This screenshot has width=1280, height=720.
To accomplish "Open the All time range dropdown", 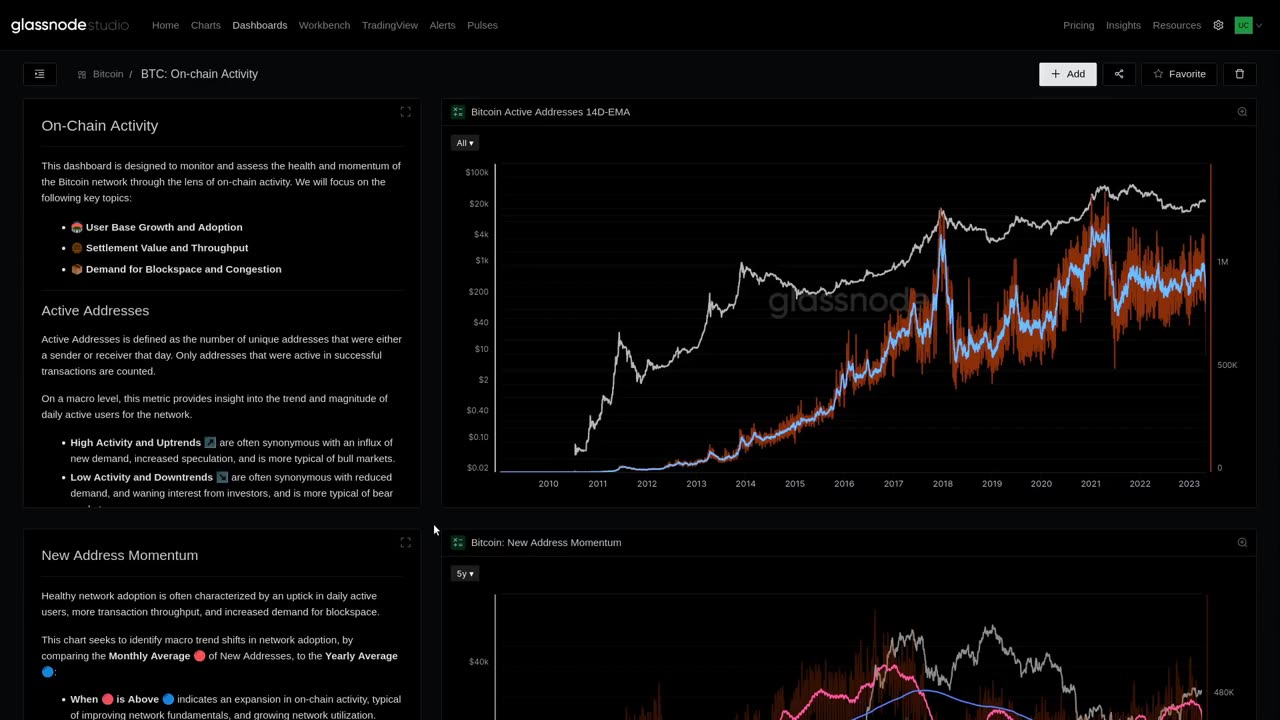I will [x=464, y=143].
